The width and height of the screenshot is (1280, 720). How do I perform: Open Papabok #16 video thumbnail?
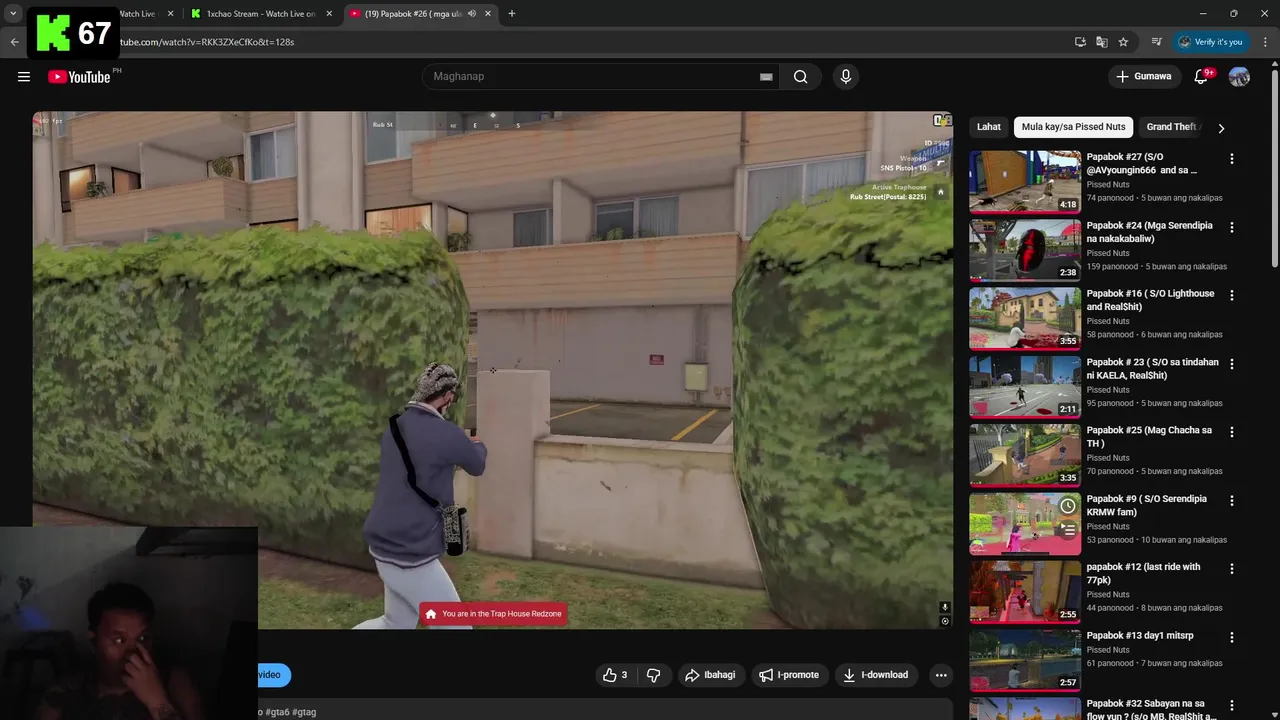pyautogui.click(x=1025, y=318)
